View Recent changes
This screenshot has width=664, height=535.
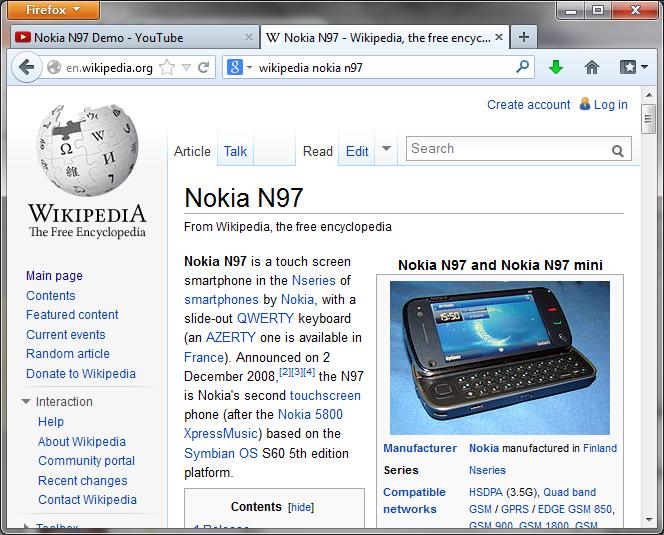83,481
